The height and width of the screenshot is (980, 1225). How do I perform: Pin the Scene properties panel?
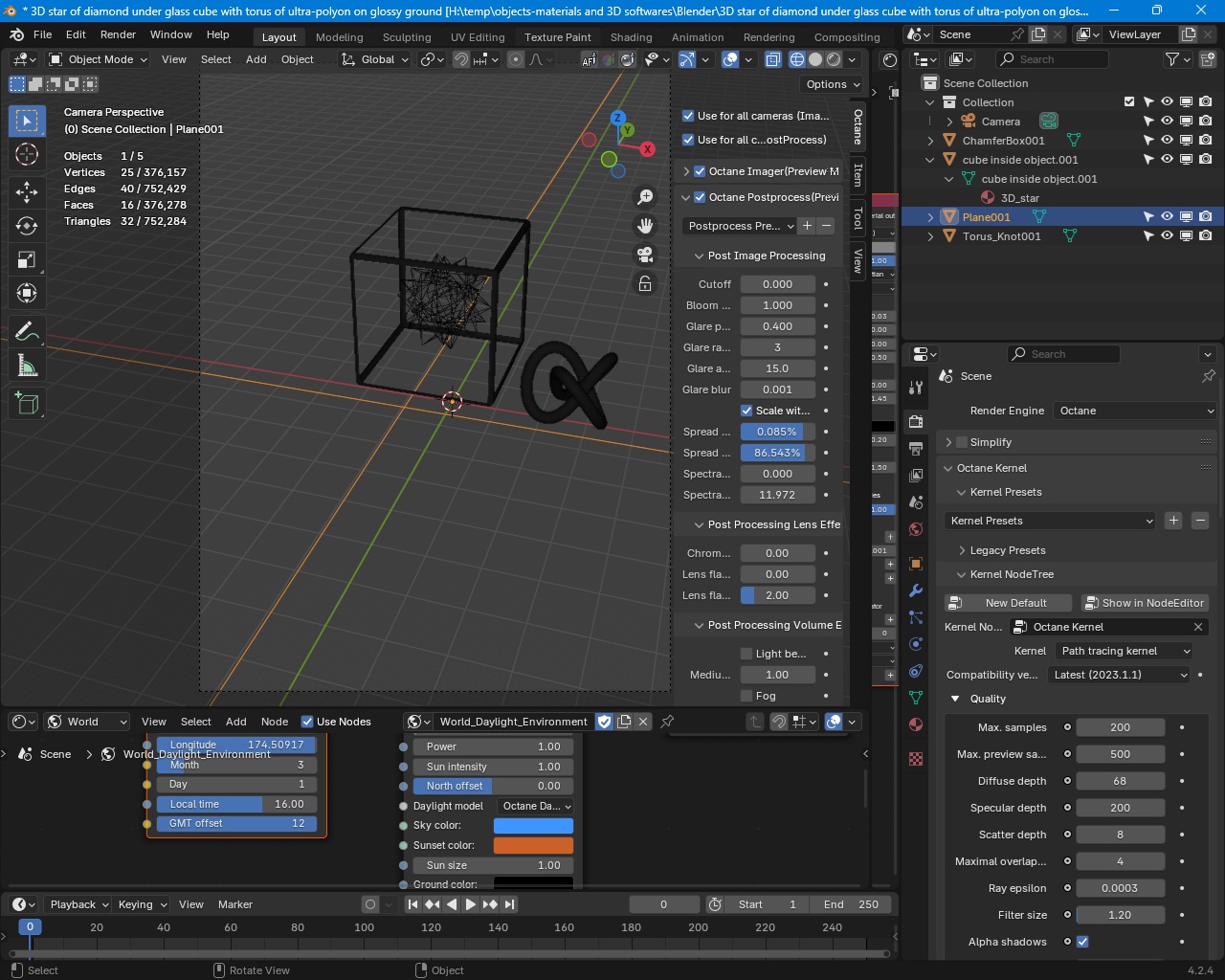1208,376
